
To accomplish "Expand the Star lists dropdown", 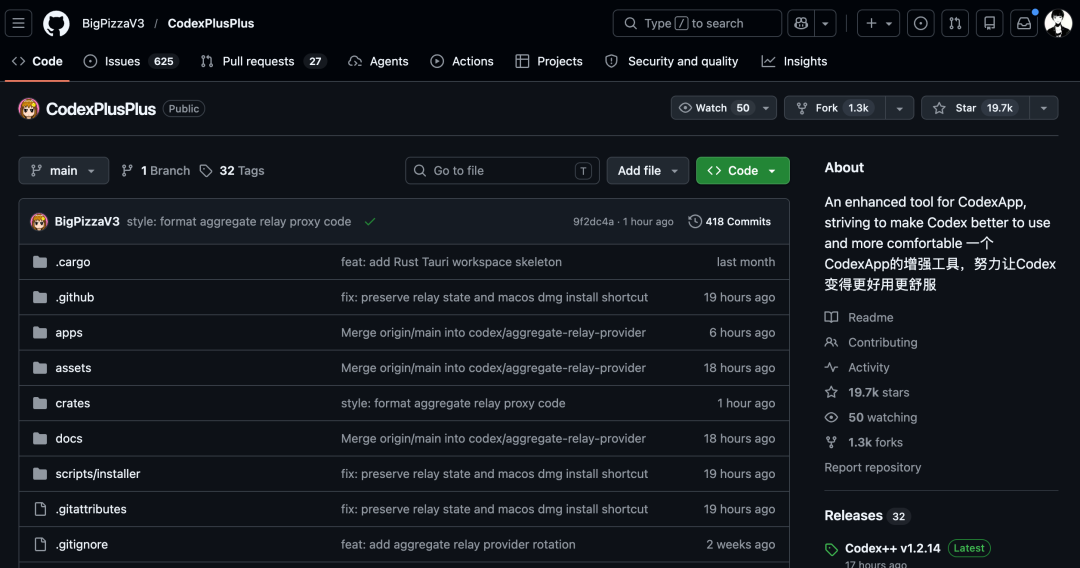I will coord(1043,108).
